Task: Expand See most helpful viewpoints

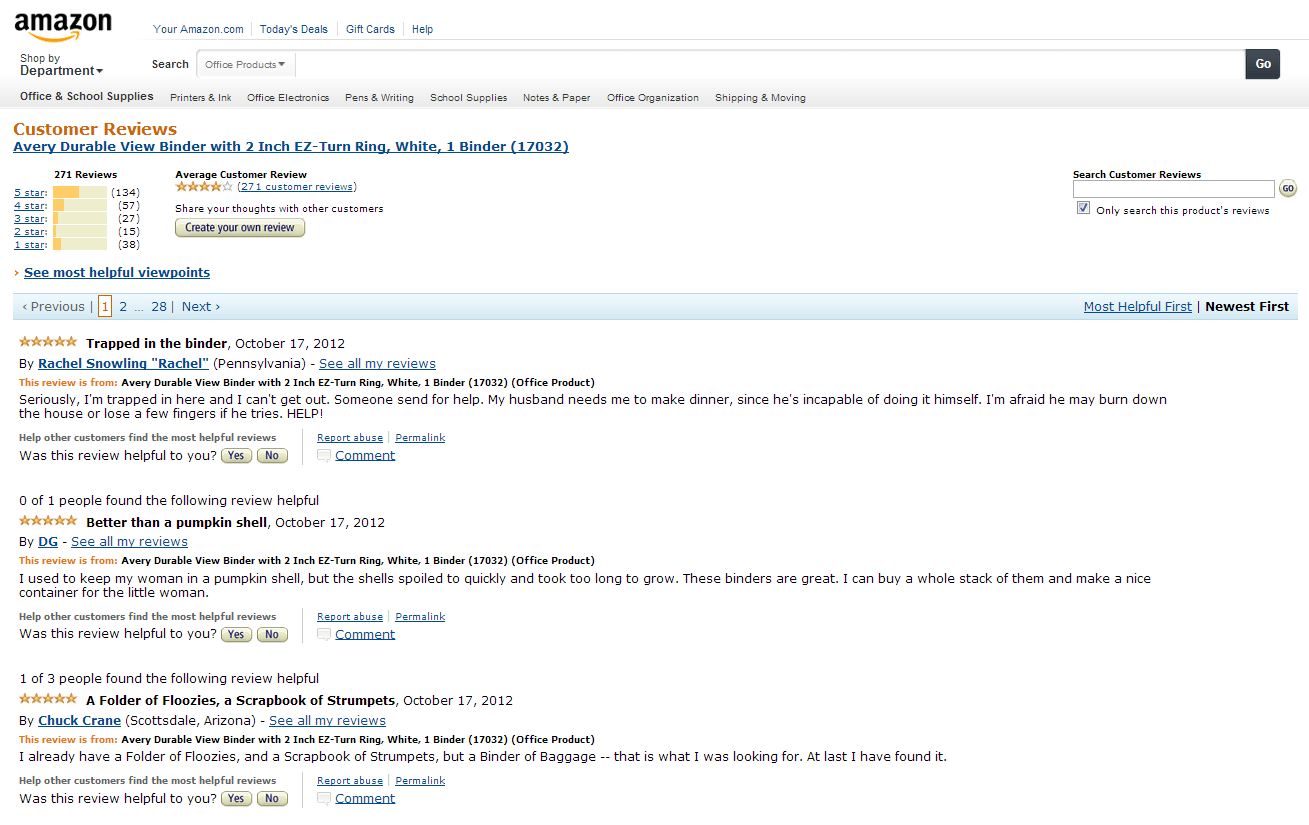Action: point(116,272)
